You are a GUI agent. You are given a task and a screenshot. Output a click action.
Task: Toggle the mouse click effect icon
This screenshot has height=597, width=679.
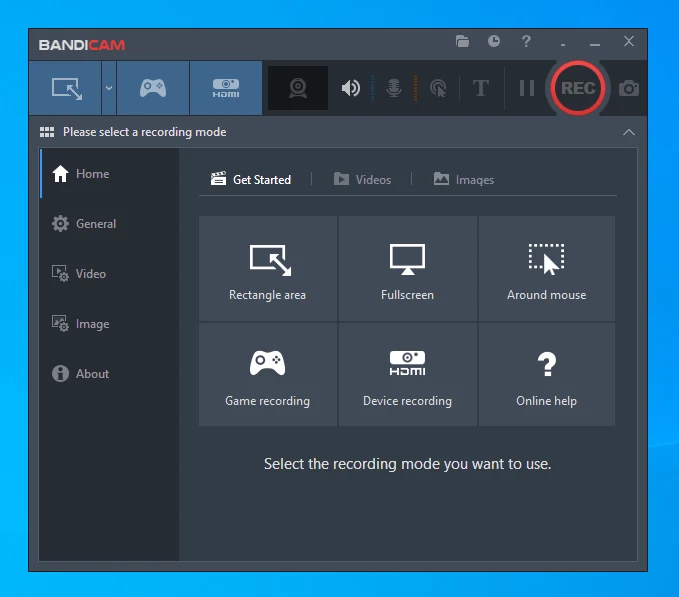[x=438, y=88]
